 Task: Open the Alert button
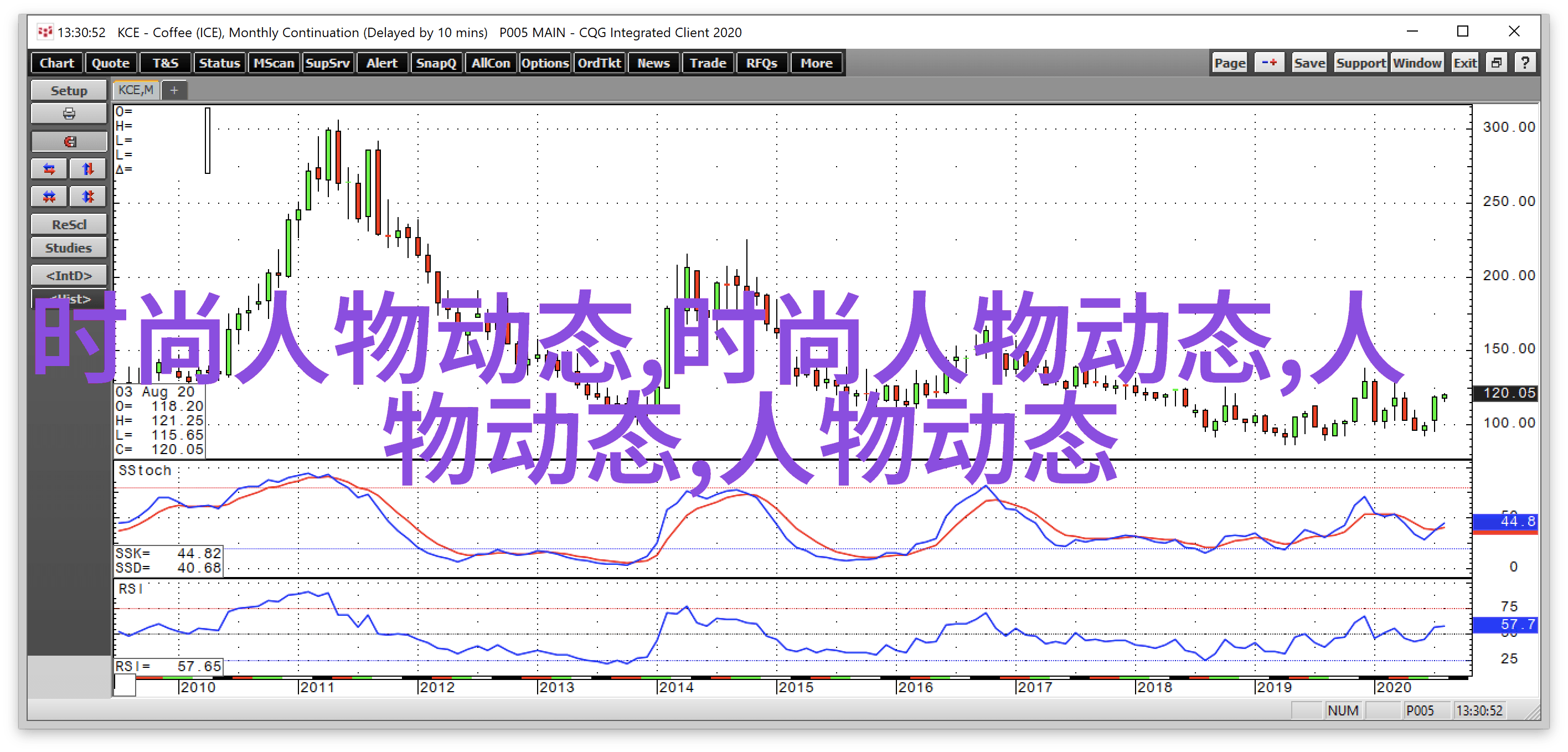coord(381,63)
